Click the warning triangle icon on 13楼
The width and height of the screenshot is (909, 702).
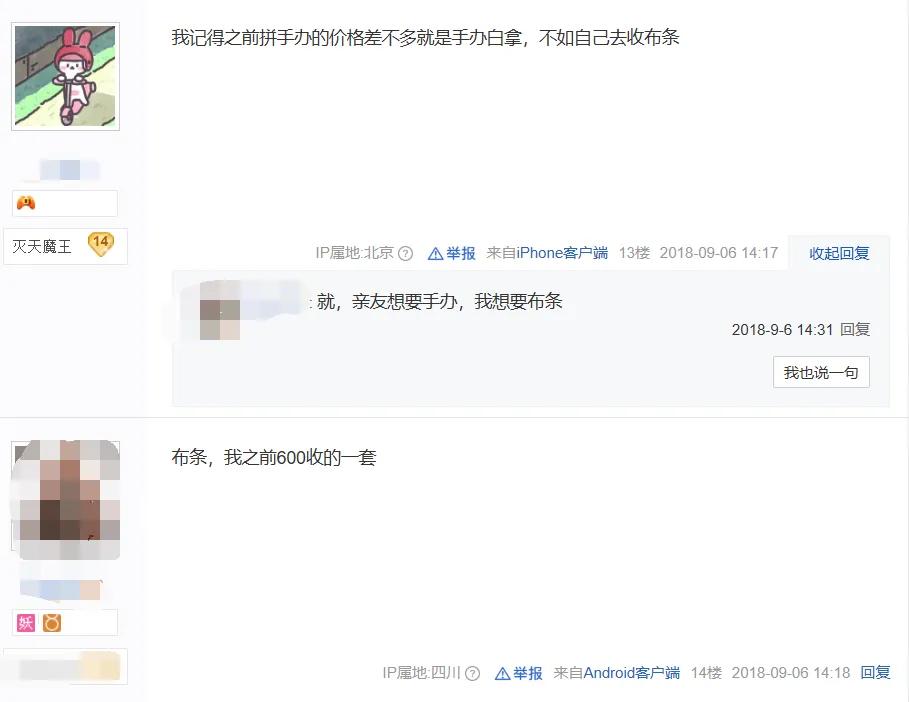[435, 254]
